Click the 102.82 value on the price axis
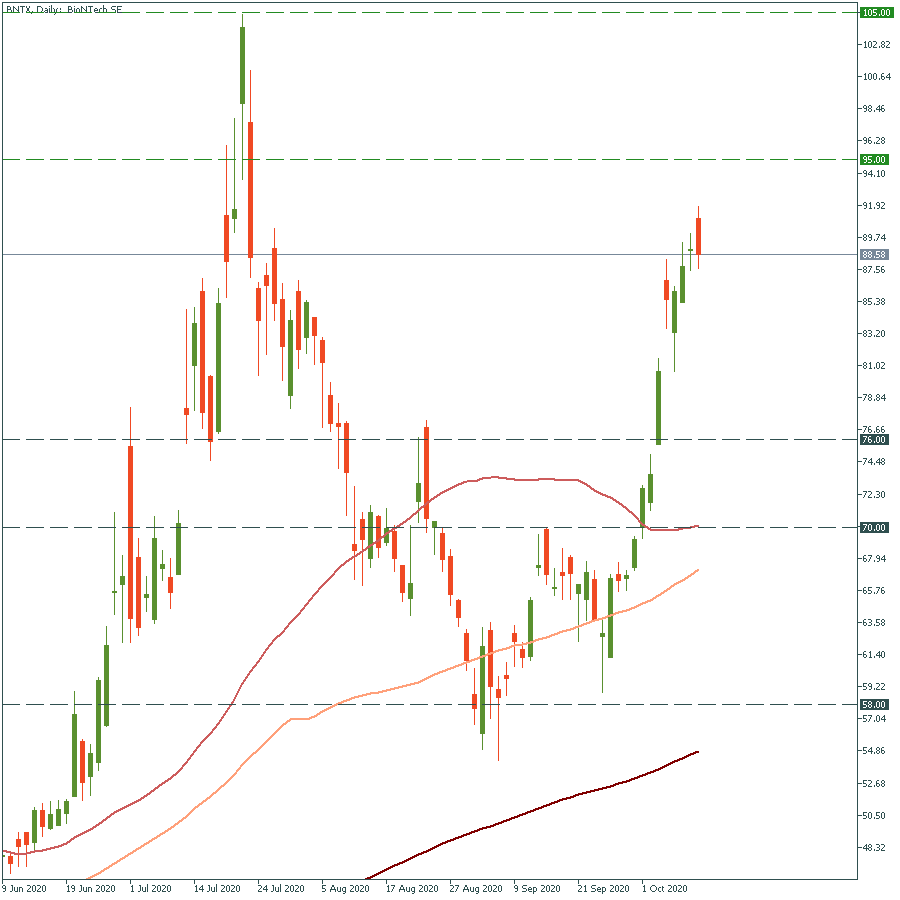The image size is (900, 900). [876, 45]
